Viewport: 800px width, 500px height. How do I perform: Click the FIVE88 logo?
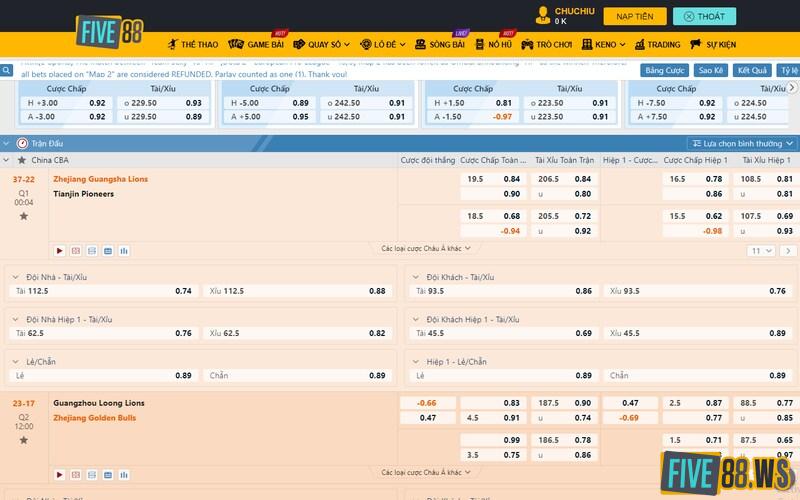(x=110, y=32)
